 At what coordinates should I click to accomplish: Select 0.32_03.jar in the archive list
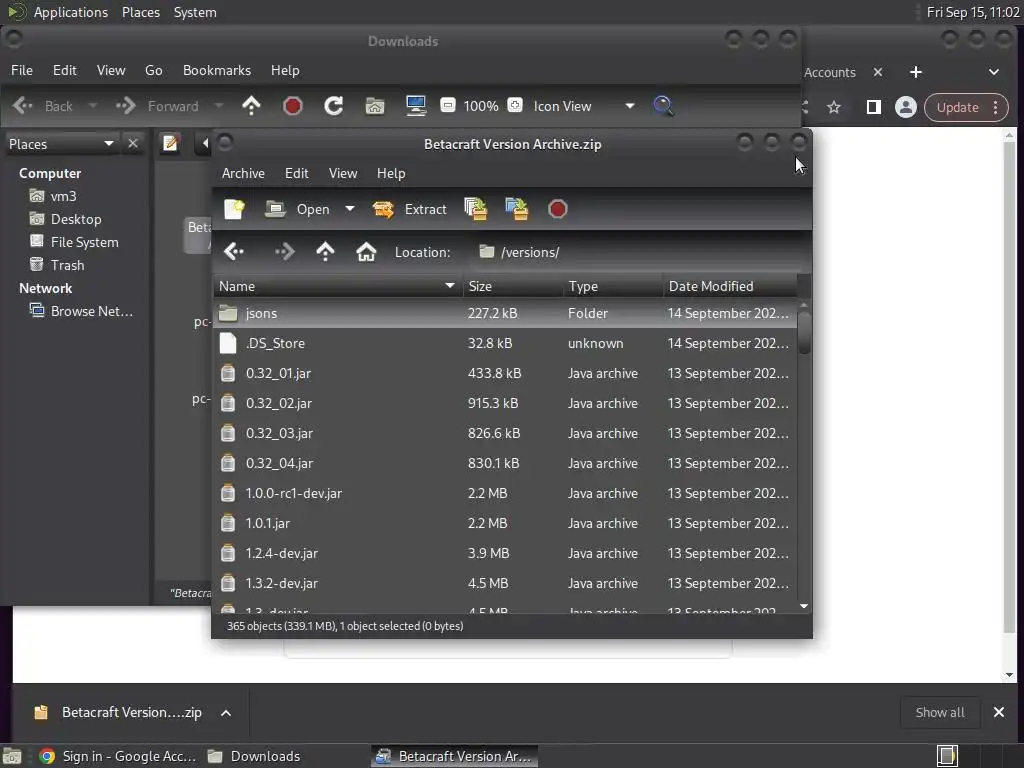[x=505, y=434]
